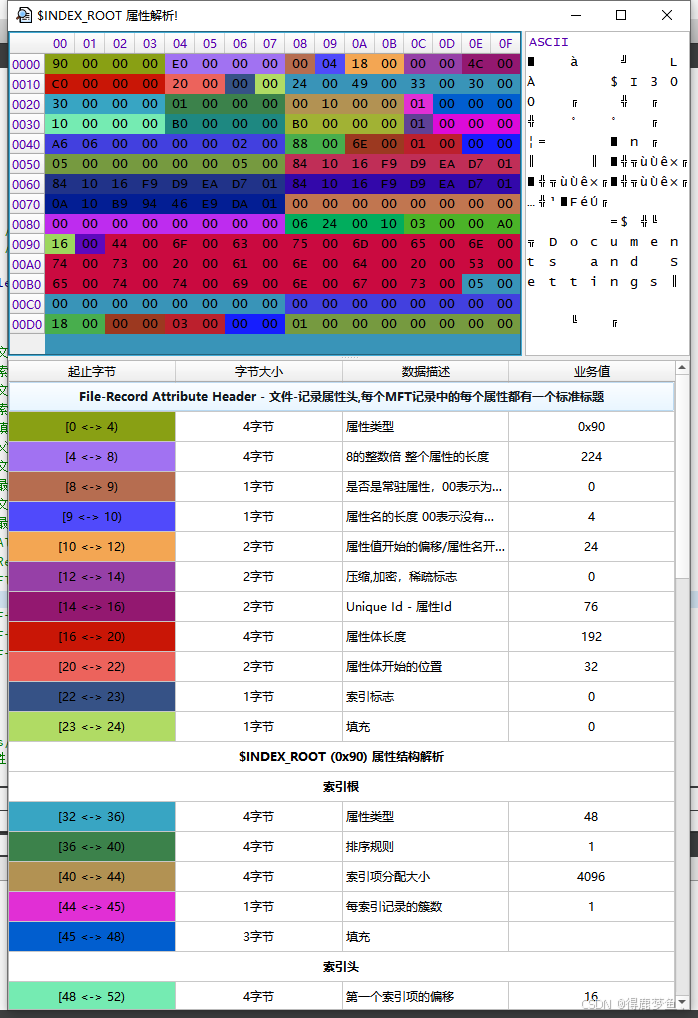Click the scroll down arrow of table
This screenshot has width=698, height=1018.
tap(682, 1003)
